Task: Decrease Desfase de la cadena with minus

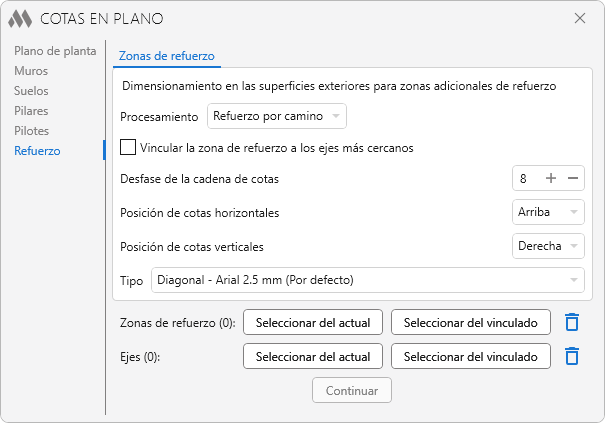Action: 573,178
